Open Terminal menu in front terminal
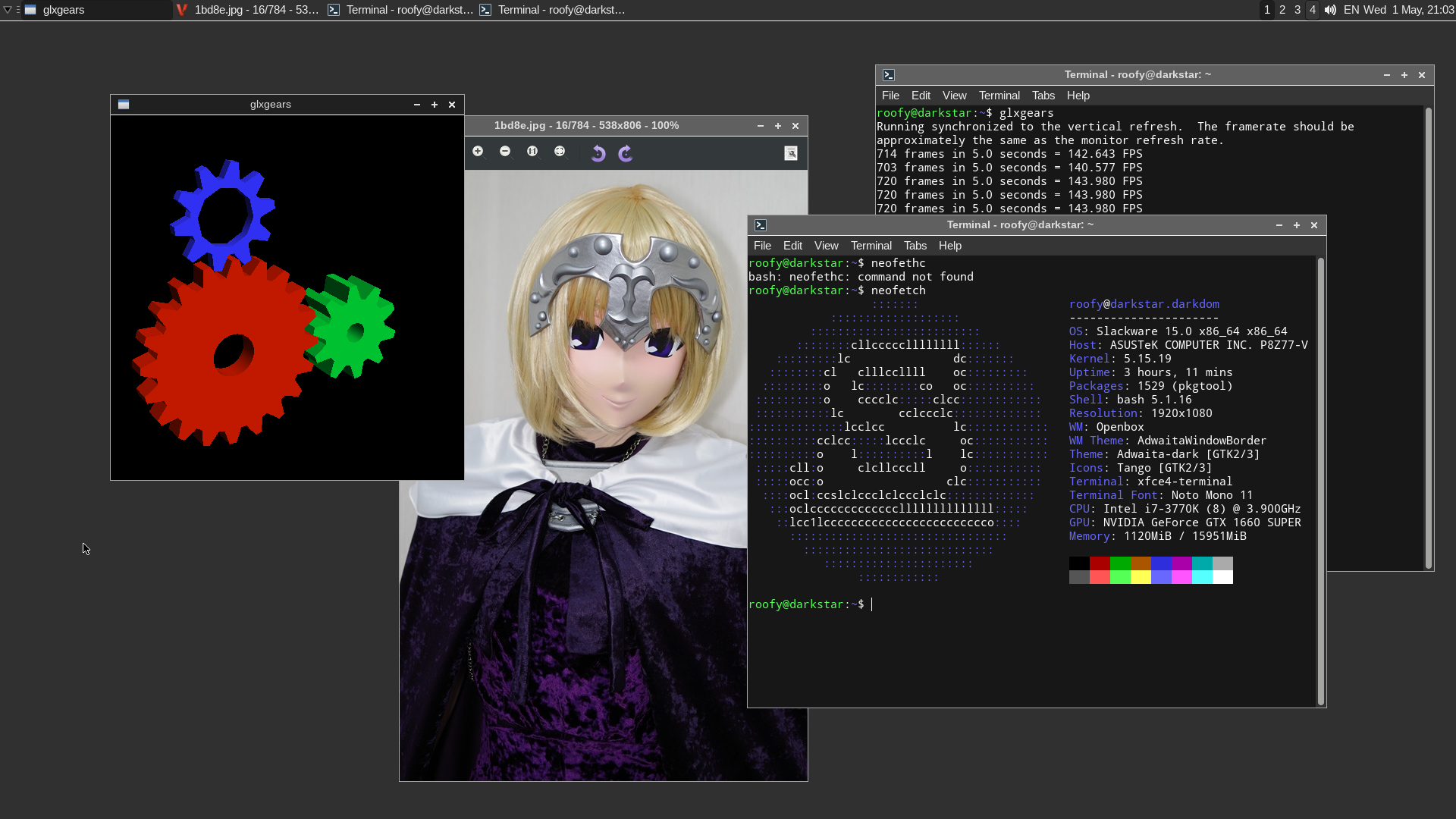This screenshot has width=1456, height=819. 871,246
